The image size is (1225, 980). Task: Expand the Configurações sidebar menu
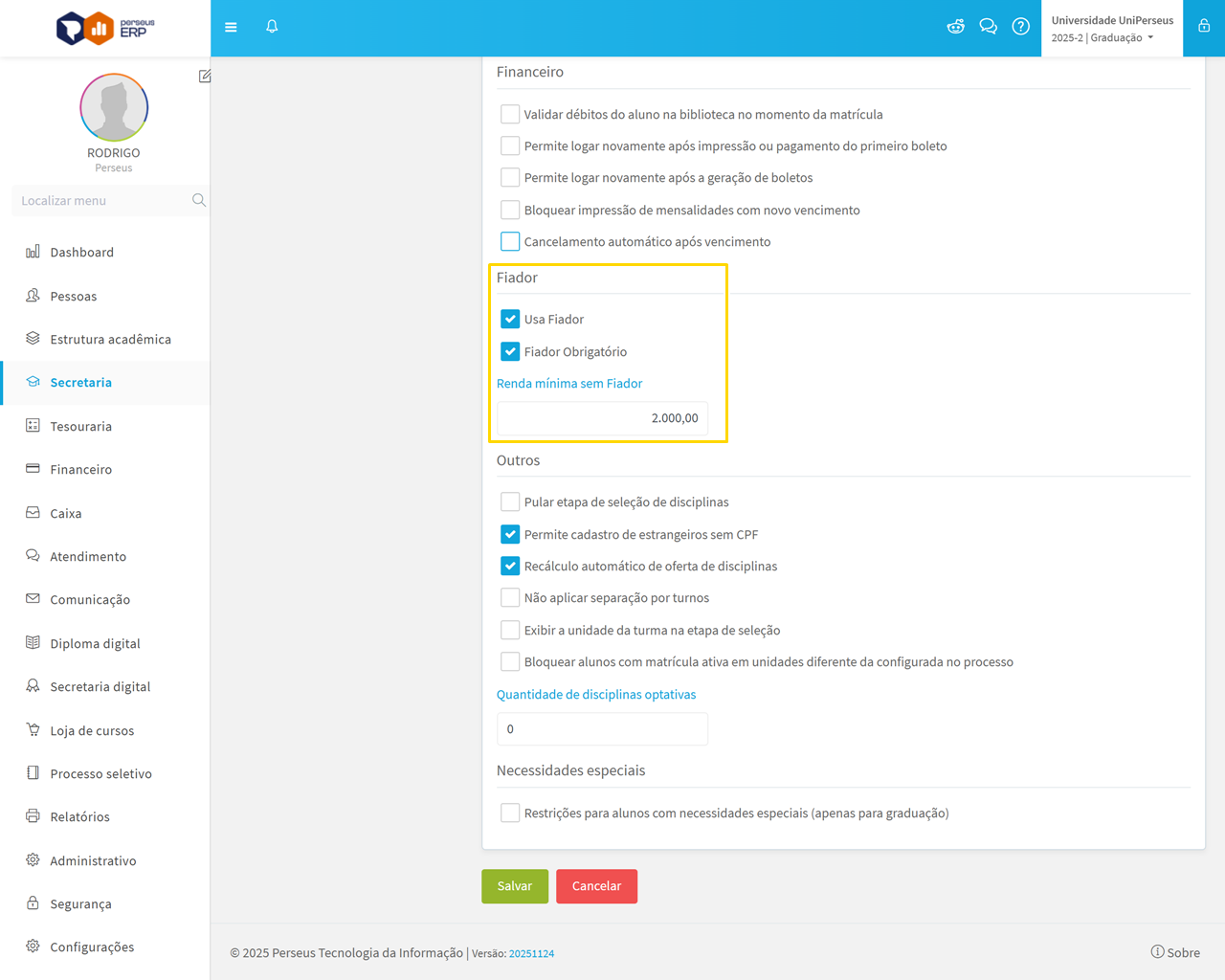[x=92, y=947]
